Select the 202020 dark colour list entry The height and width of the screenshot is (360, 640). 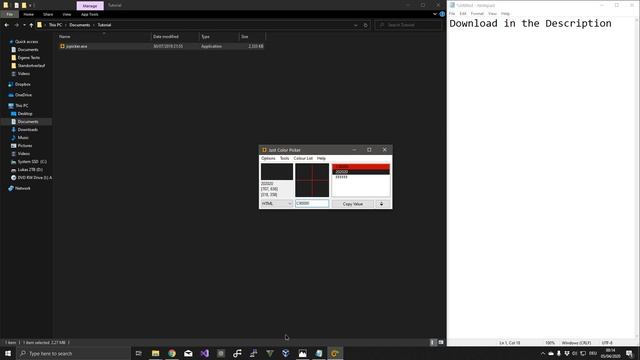coord(361,172)
